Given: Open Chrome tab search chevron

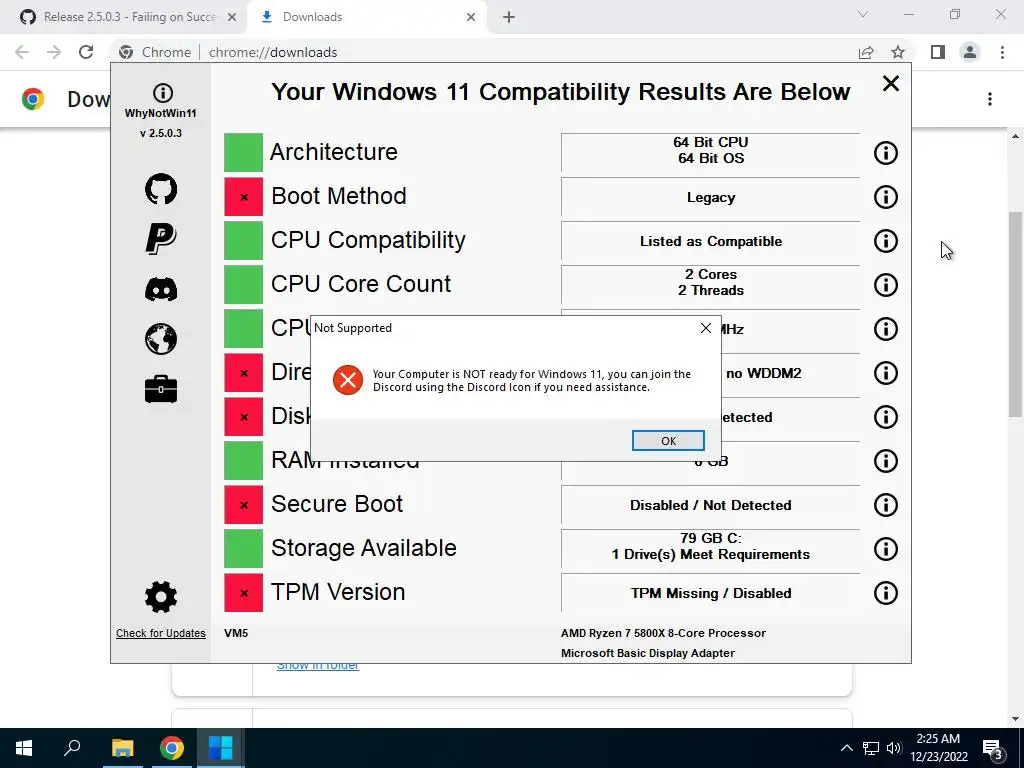Looking at the screenshot, I should 863,14.
